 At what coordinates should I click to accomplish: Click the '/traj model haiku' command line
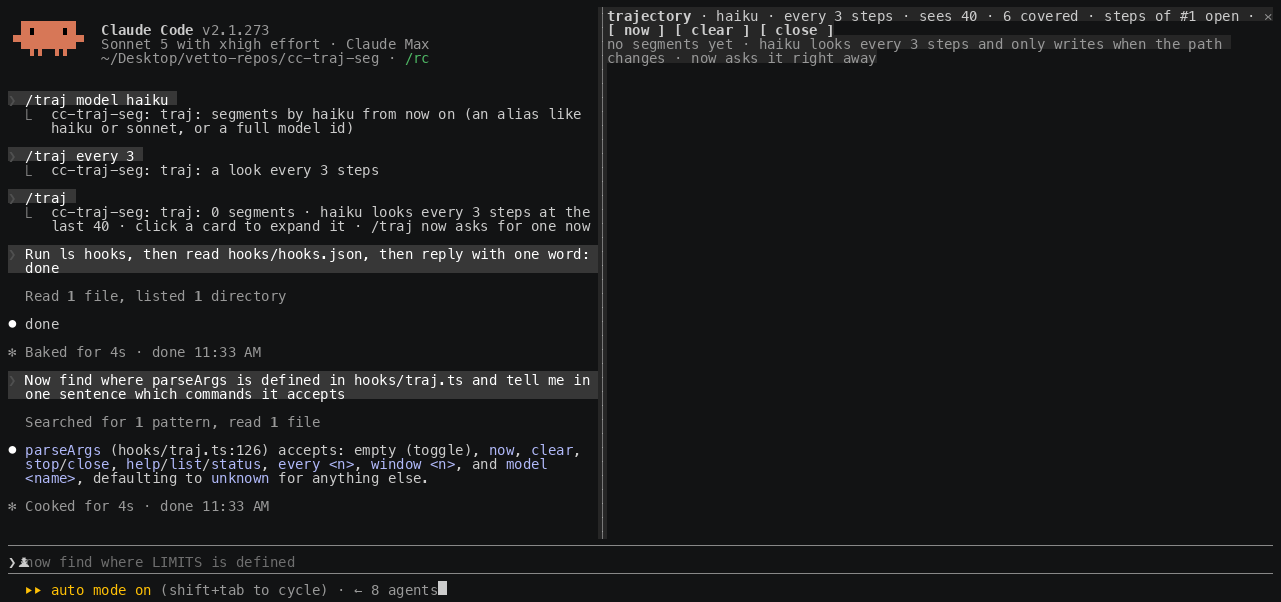pos(93,100)
